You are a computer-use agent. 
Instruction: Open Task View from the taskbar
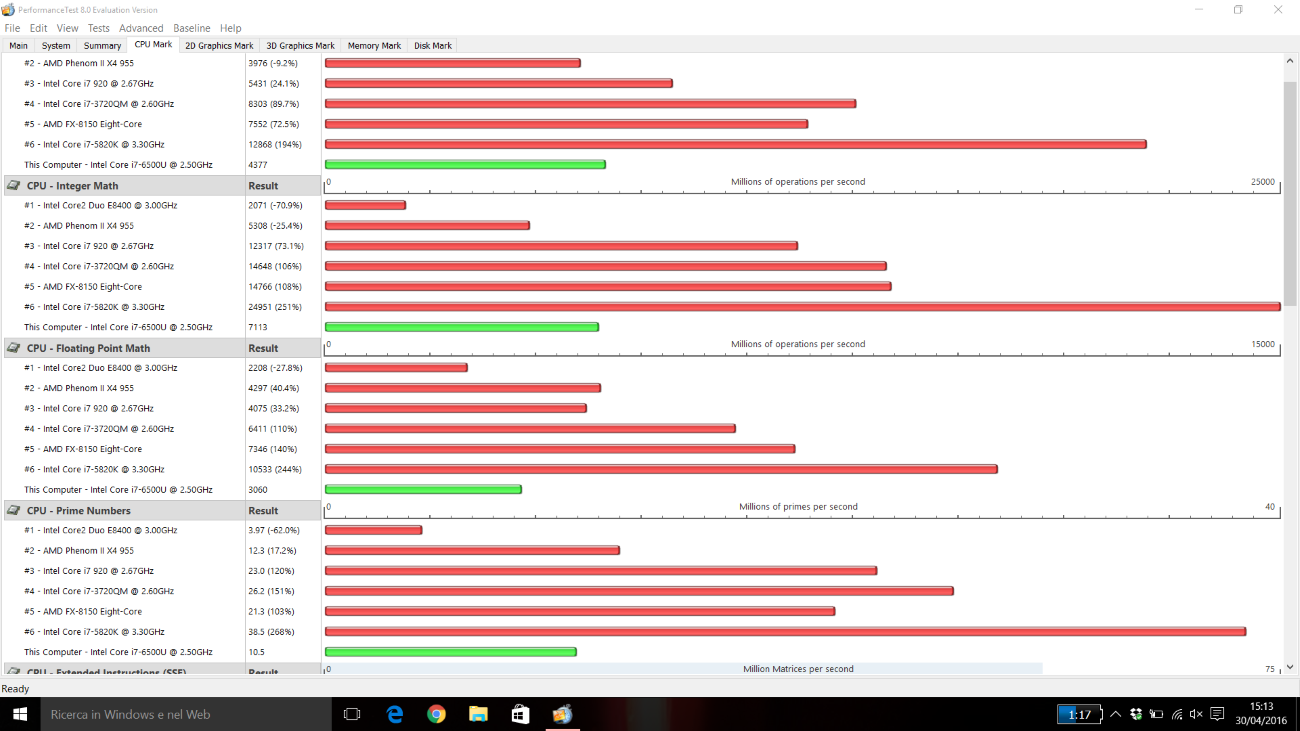351,714
